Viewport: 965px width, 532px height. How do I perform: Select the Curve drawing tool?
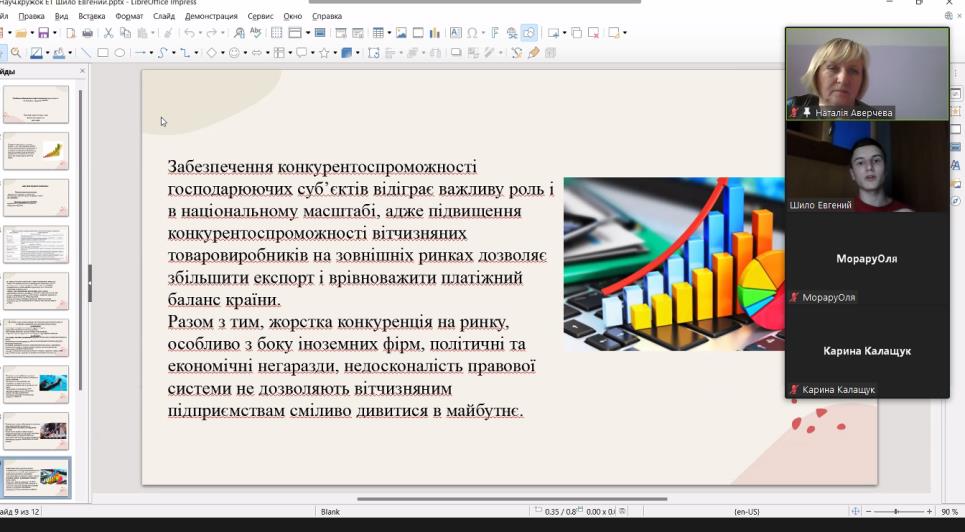tap(162, 53)
